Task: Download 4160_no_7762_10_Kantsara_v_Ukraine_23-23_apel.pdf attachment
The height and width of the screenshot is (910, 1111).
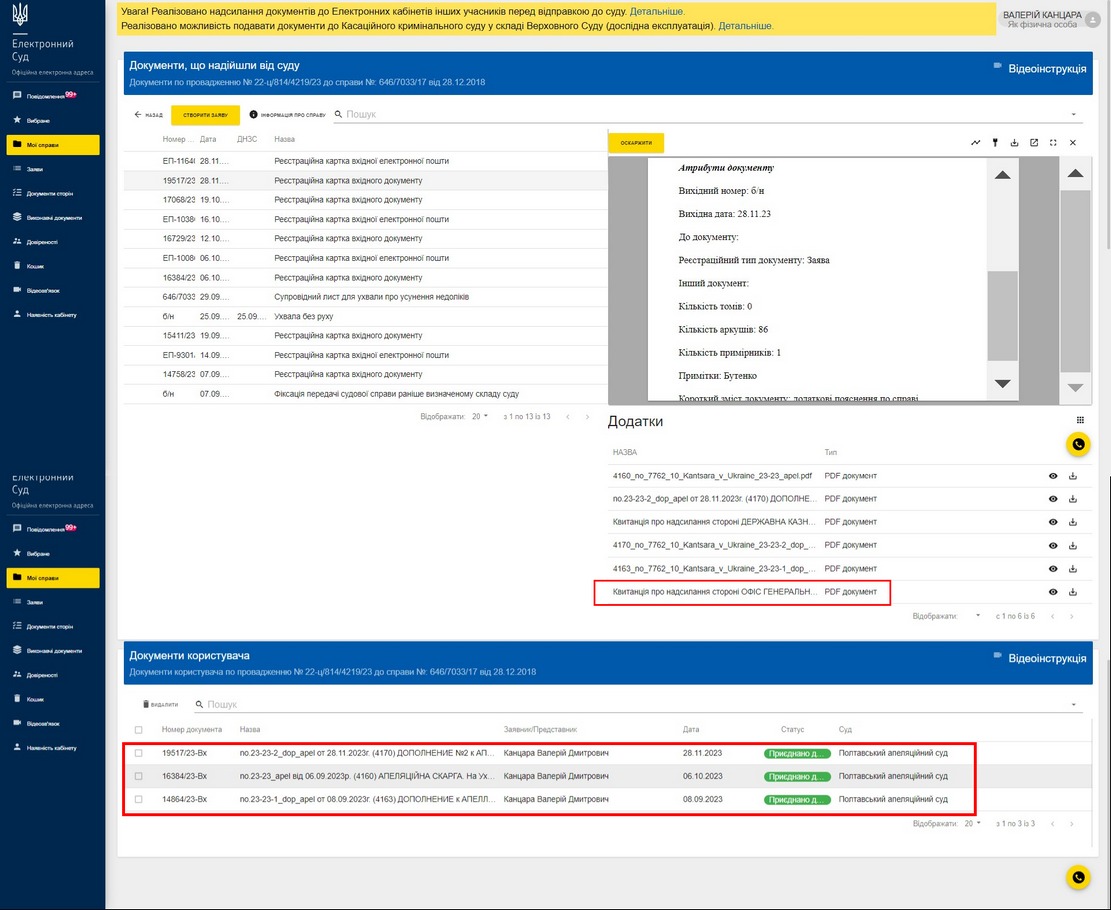Action: [x=1073, y=476]
